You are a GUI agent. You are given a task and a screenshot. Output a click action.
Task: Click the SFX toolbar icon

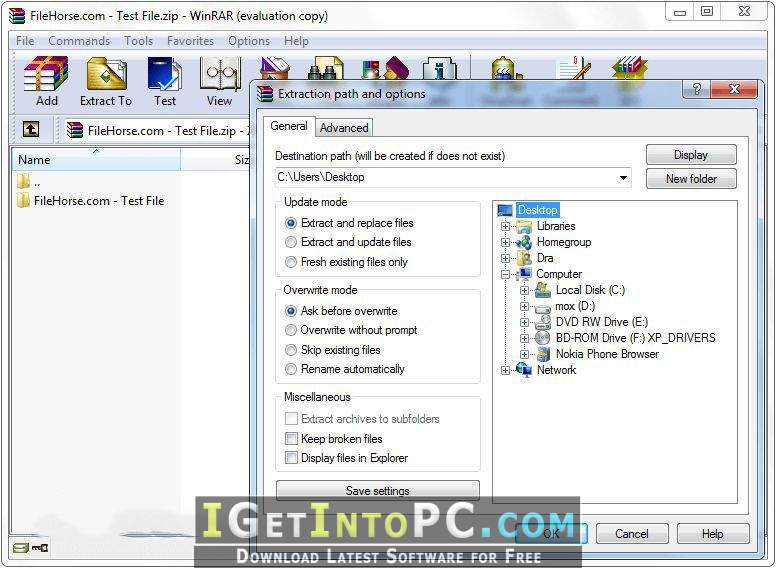[630, 68]
